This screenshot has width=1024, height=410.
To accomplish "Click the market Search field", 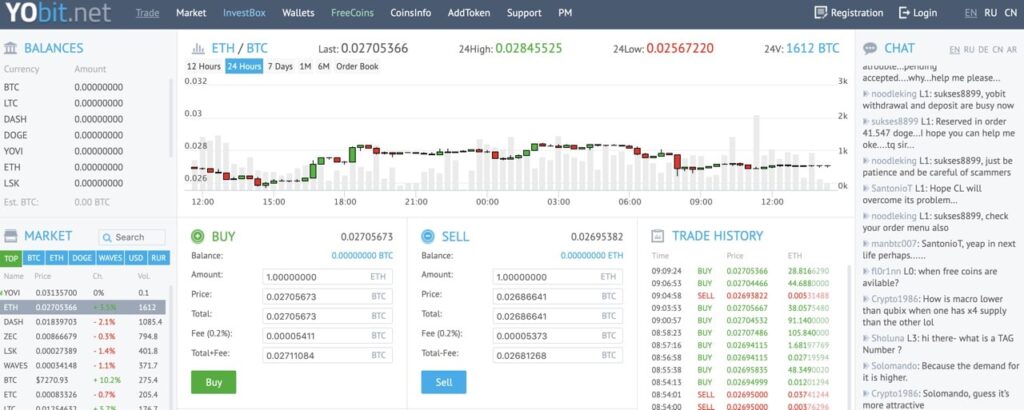I will tap(132, 238).
